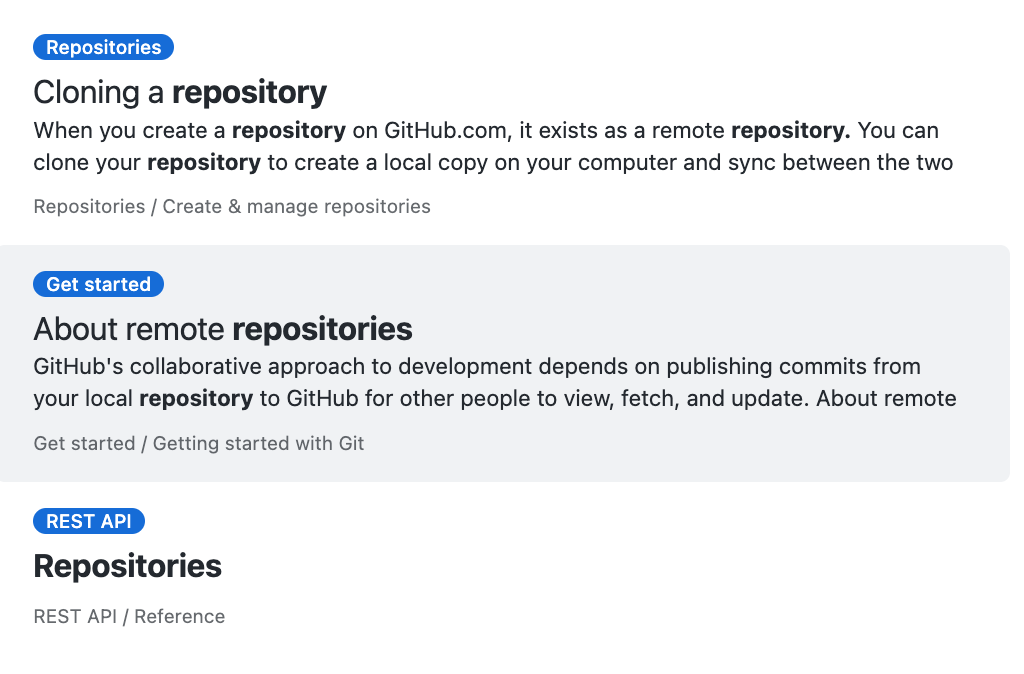Click the Repositories category badge
Screen dimensions: 1024x674
103,46
